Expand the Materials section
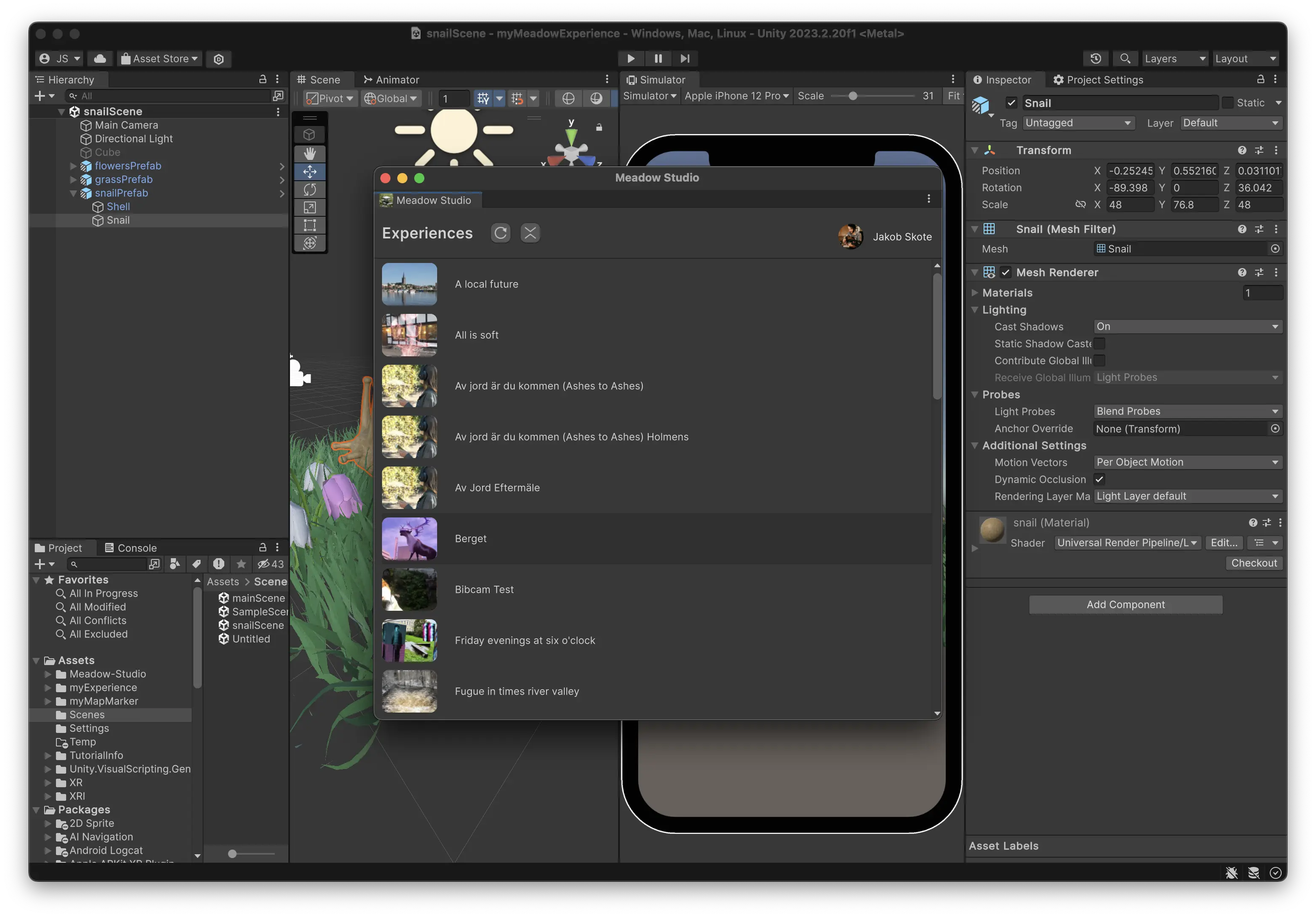Screen dimensions: 1316x917 point(974,293)
